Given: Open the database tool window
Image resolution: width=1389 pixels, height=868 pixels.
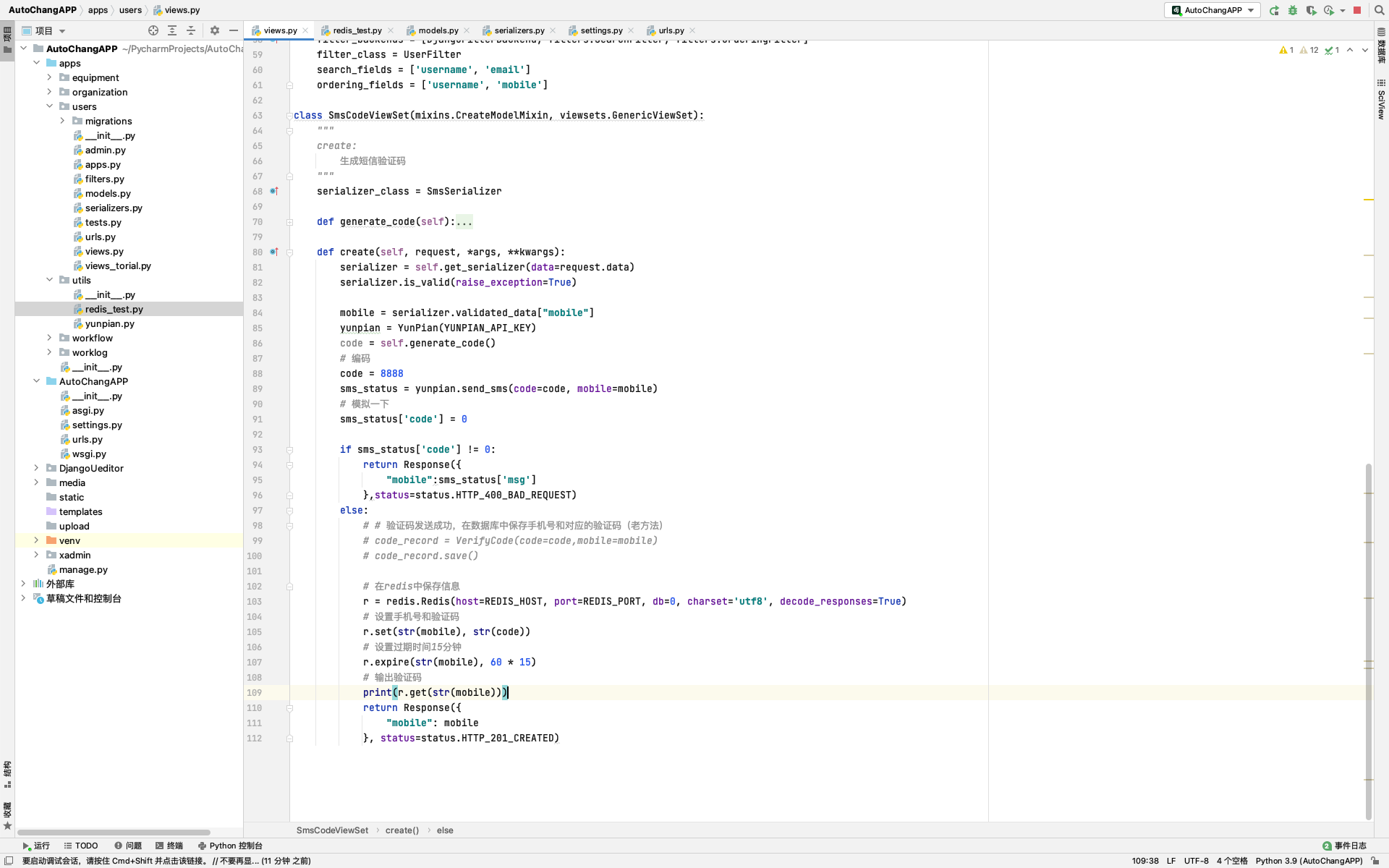Looking at the screenshot, I should (x=1381, y=47).
